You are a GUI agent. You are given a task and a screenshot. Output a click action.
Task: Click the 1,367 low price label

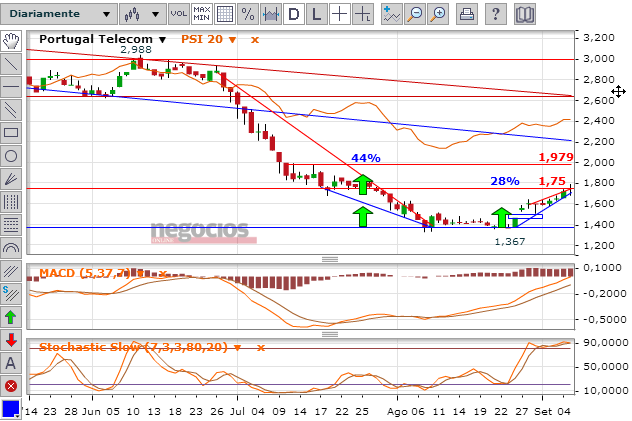click(x=510, y=242)
